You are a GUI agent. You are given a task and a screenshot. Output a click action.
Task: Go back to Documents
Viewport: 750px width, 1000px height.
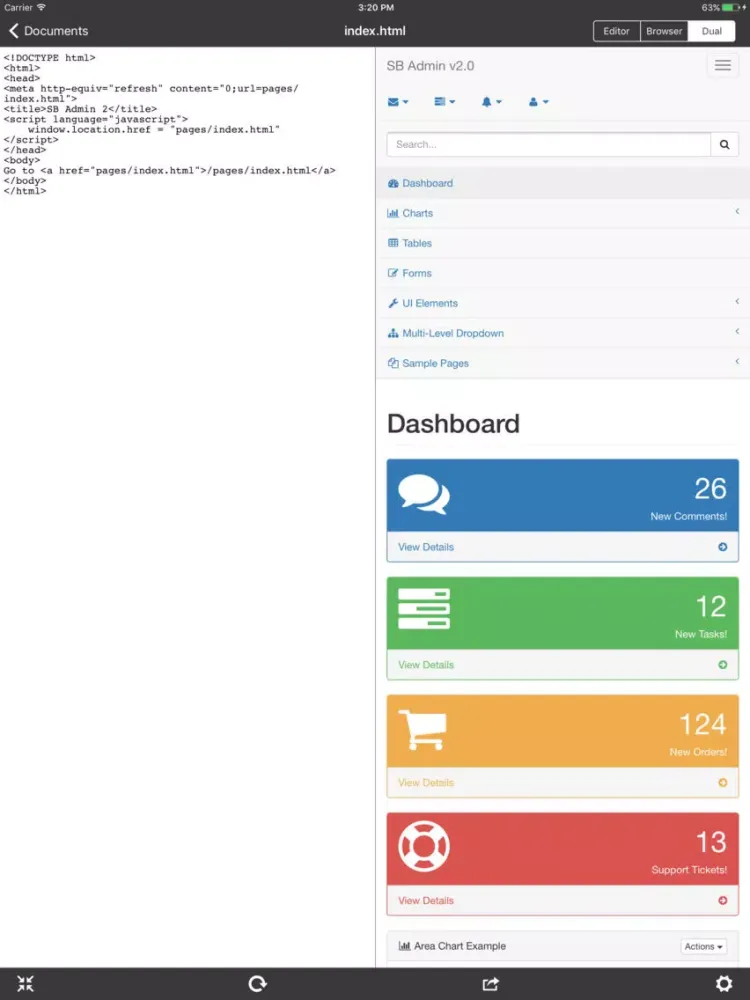(48, 31)
